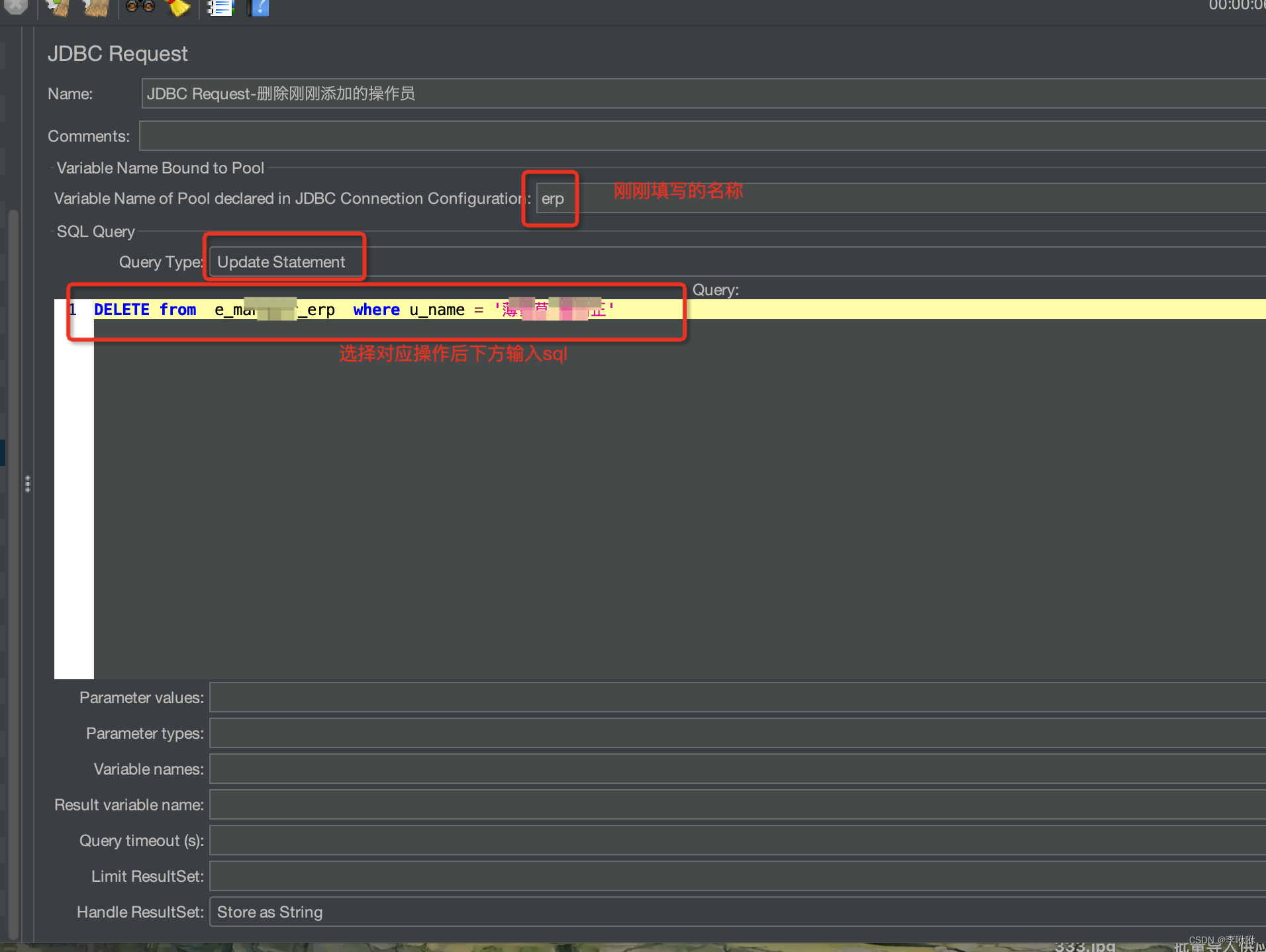
Task: Click the 'where' keyword in the SQL
Action: (x=376, y=309)
